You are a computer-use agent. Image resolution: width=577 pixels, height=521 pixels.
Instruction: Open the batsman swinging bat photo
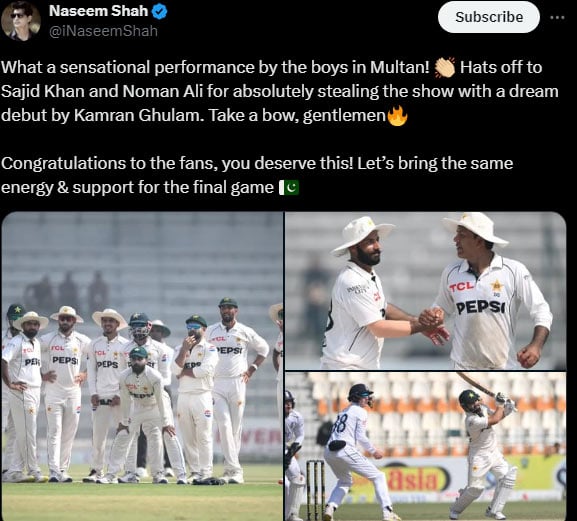[x=425, y=446]
